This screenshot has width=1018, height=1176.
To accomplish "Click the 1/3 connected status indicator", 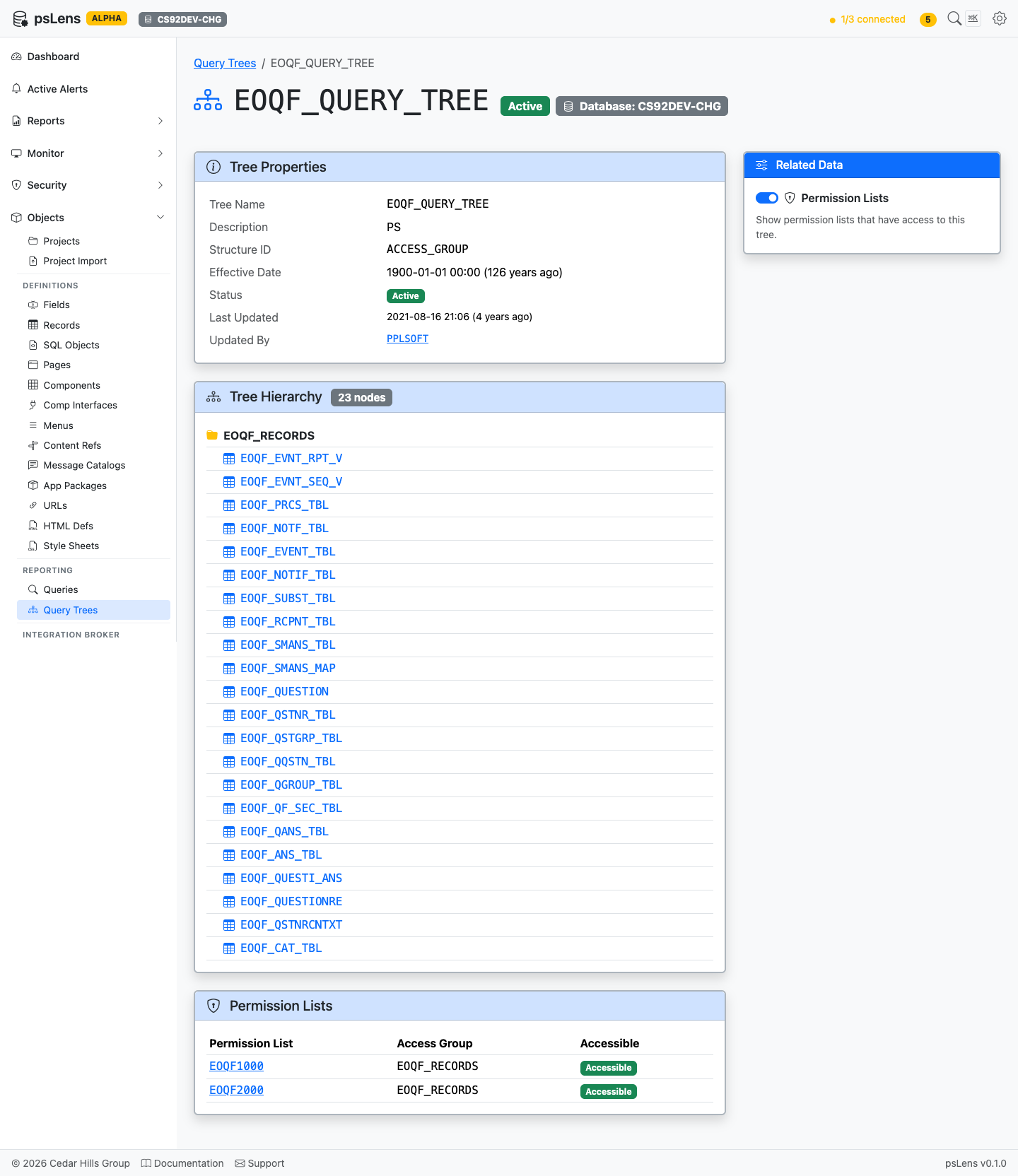I will tap(867, 19).
